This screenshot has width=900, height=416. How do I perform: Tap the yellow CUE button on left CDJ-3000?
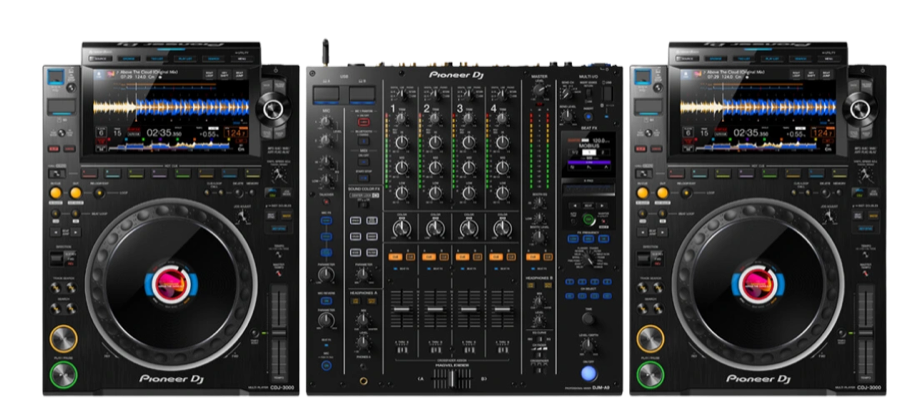coord(63,339)
